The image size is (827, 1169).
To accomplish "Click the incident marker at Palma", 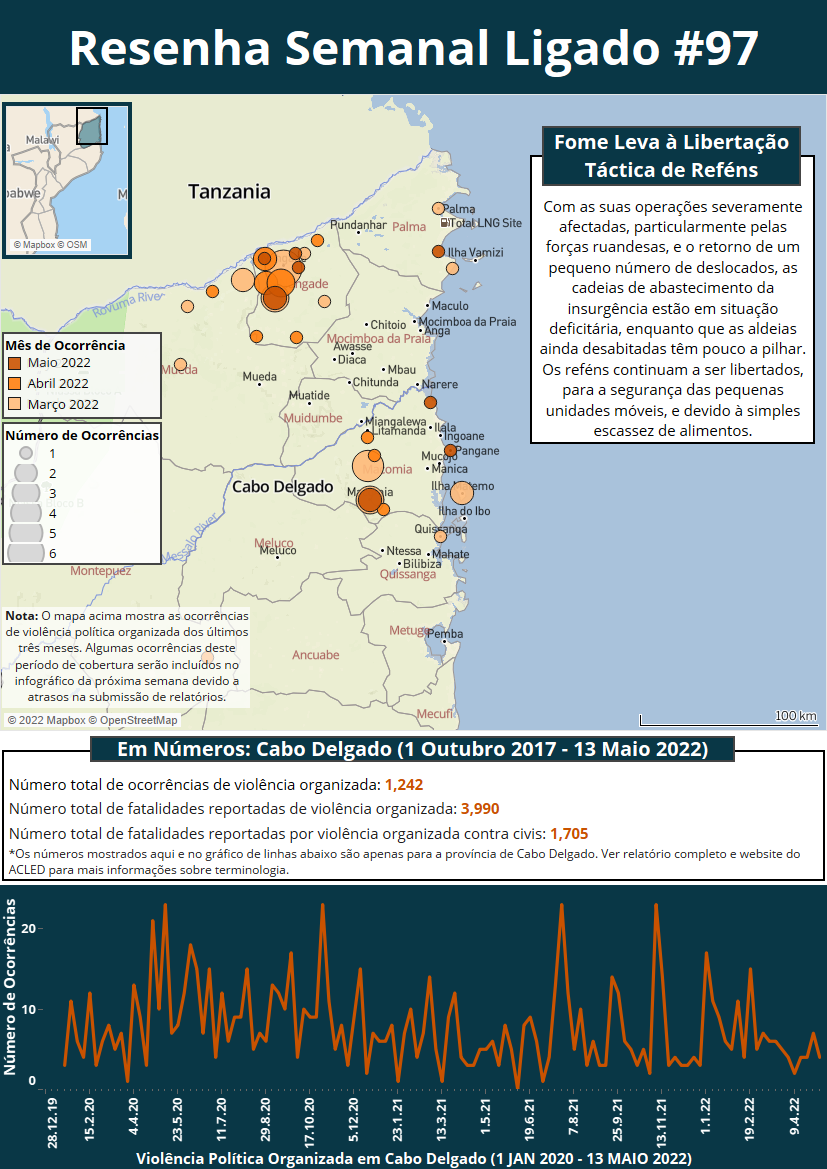I will (438, 208).
